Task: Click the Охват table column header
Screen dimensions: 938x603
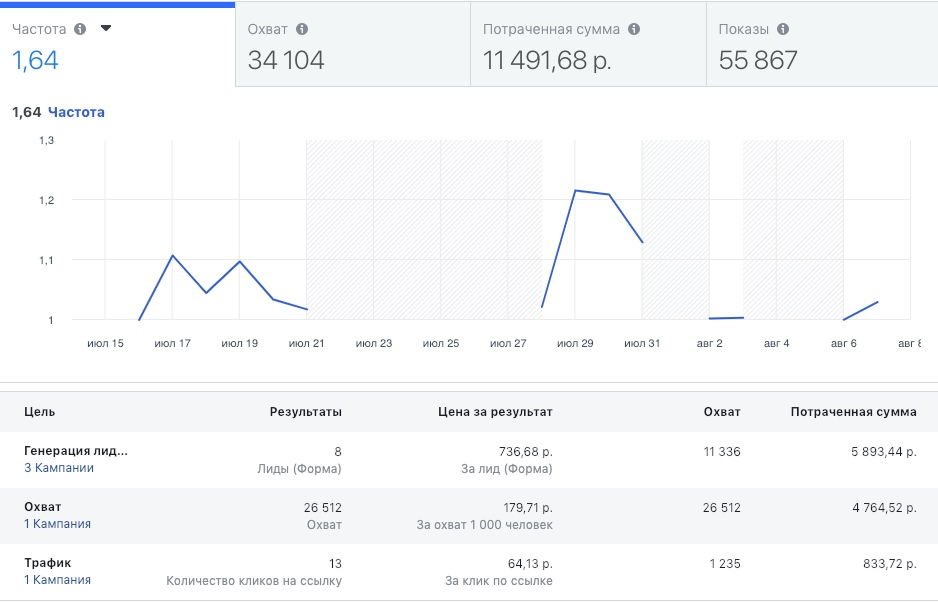Action: (722, 412)
